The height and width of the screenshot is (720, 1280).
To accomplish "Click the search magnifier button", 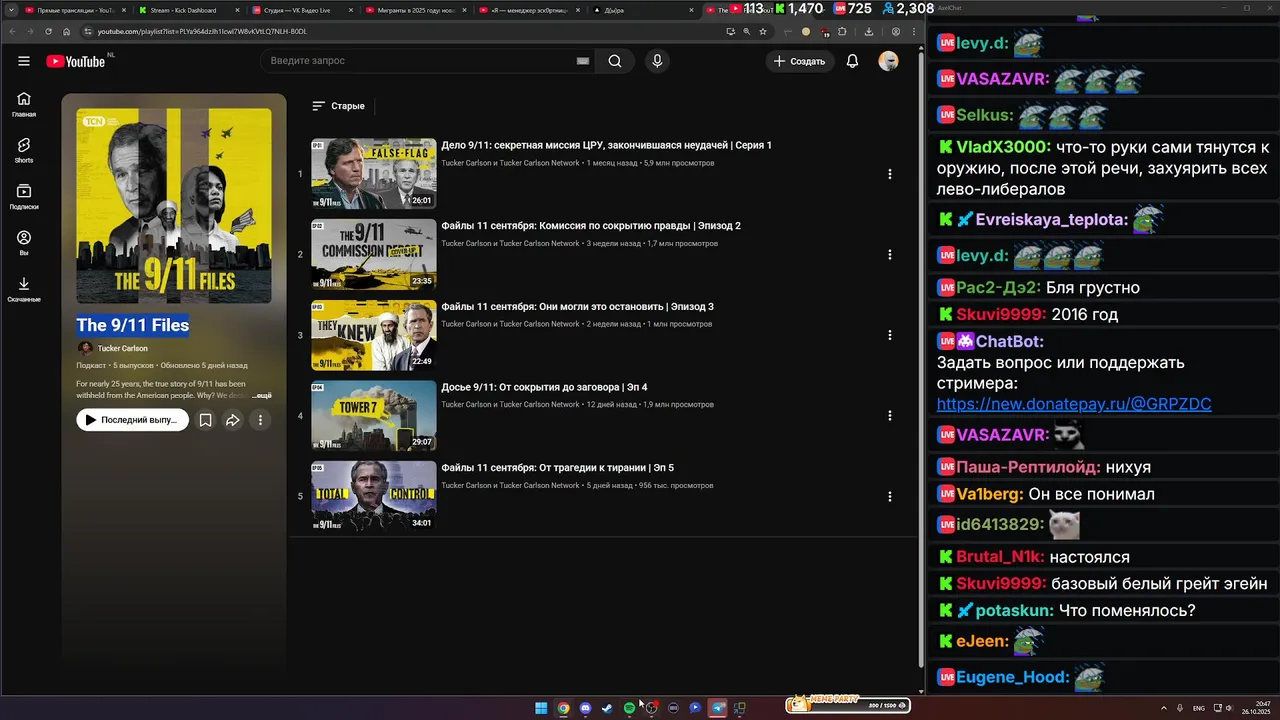I will (615, 61).
